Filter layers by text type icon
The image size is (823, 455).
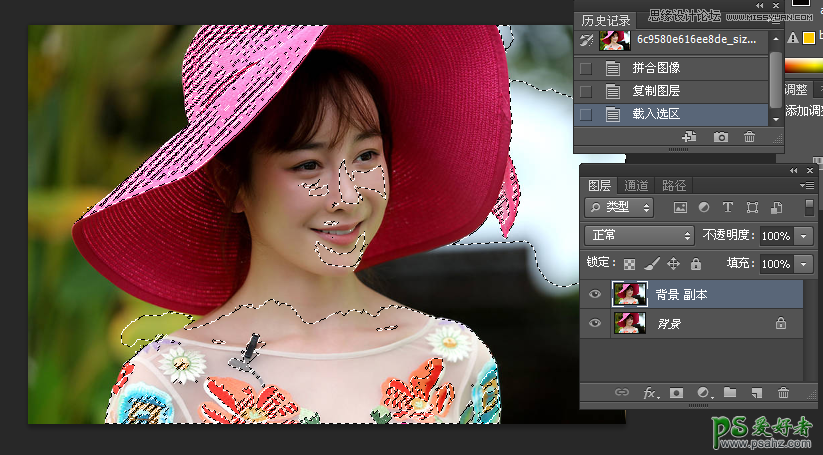tap(728, 208)
